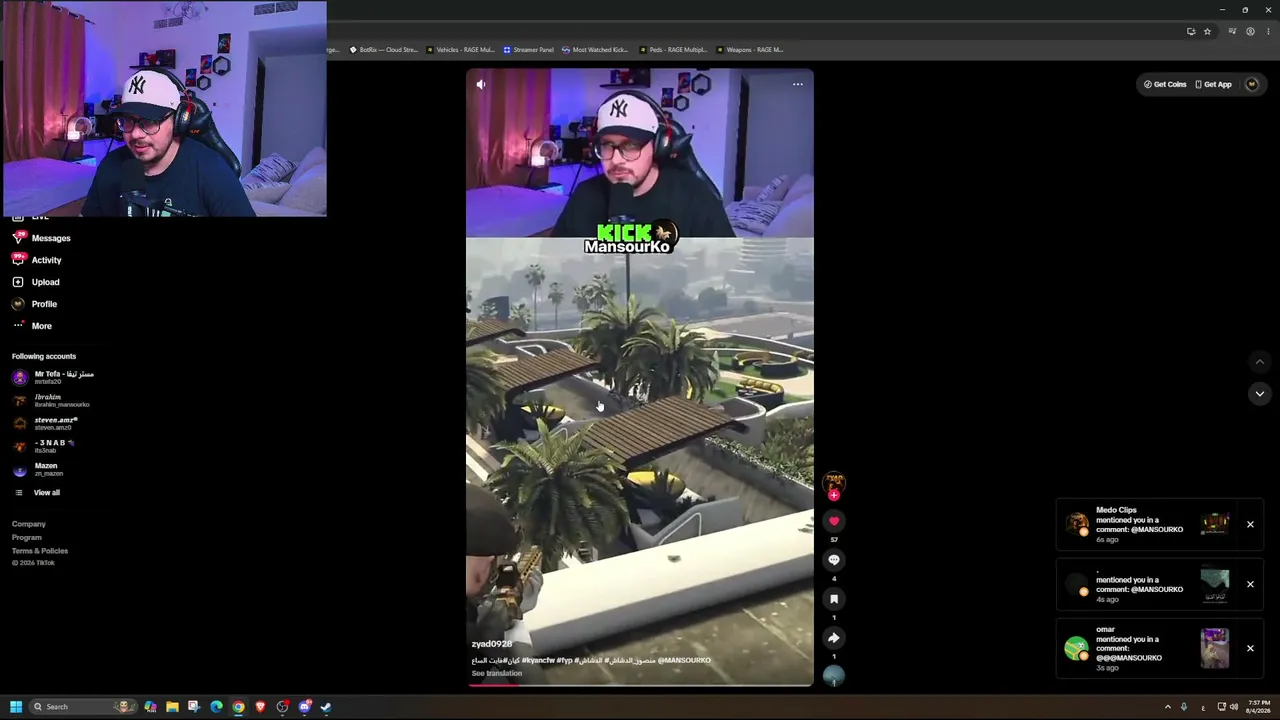Like the video with the heart icon
Viewport: 1280px width, 720px height.
834,521
